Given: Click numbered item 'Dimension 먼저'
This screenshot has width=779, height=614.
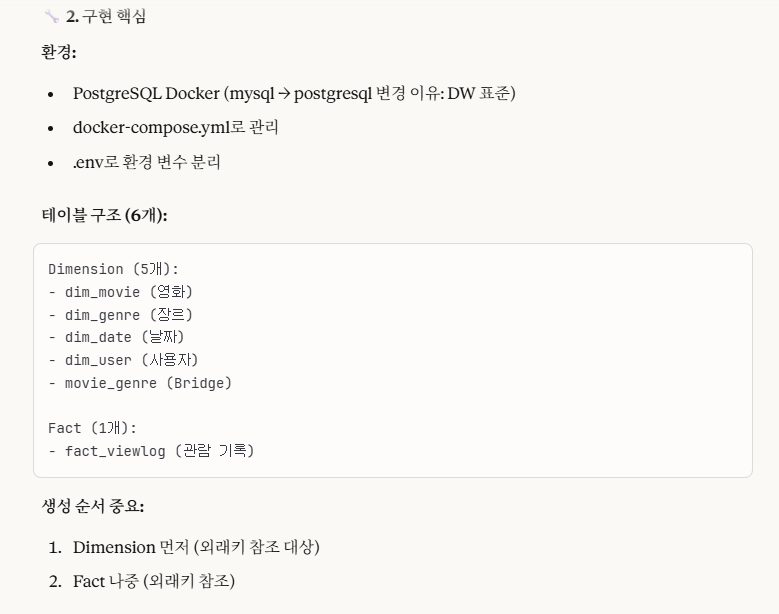Looking at the screenshot, I should pyautogui.click(x=196, y=547).
